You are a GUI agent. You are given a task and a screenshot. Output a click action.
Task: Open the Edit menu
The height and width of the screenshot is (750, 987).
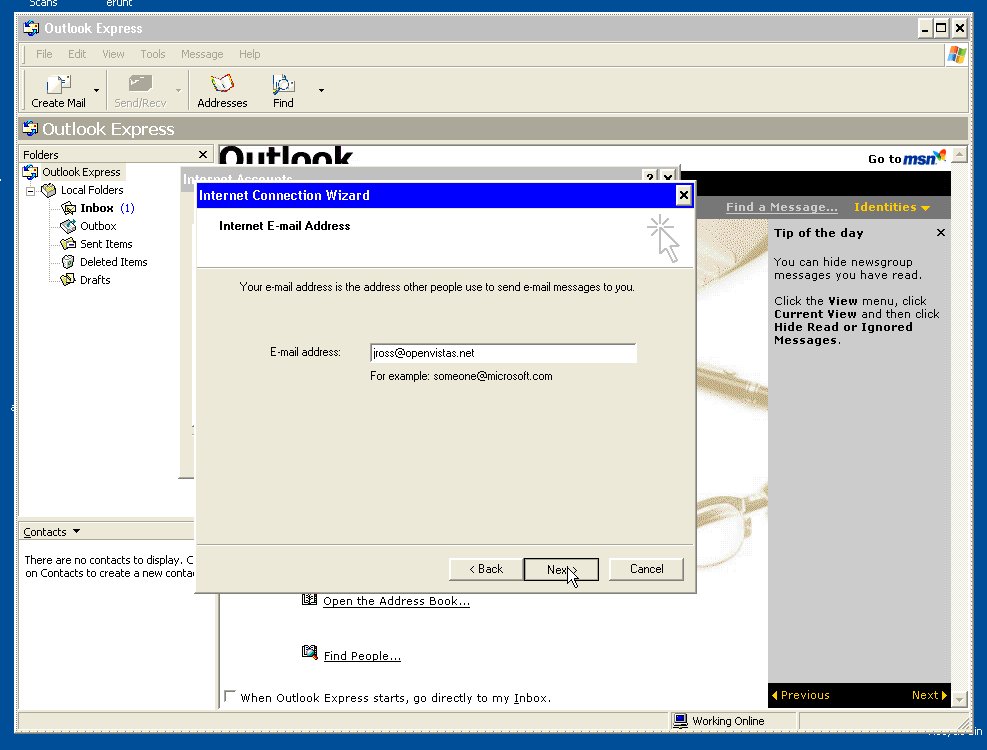pos(77,54)
